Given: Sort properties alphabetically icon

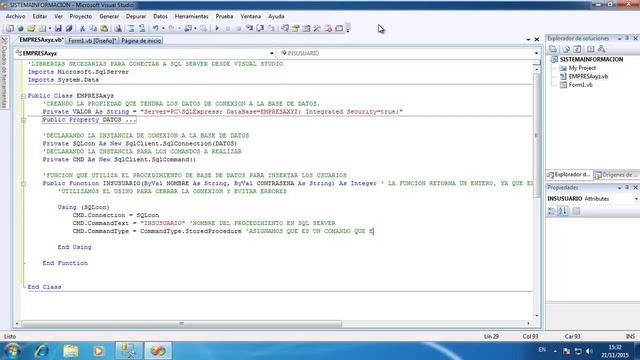Looking at the screenshot, I should tap(563, 211).
